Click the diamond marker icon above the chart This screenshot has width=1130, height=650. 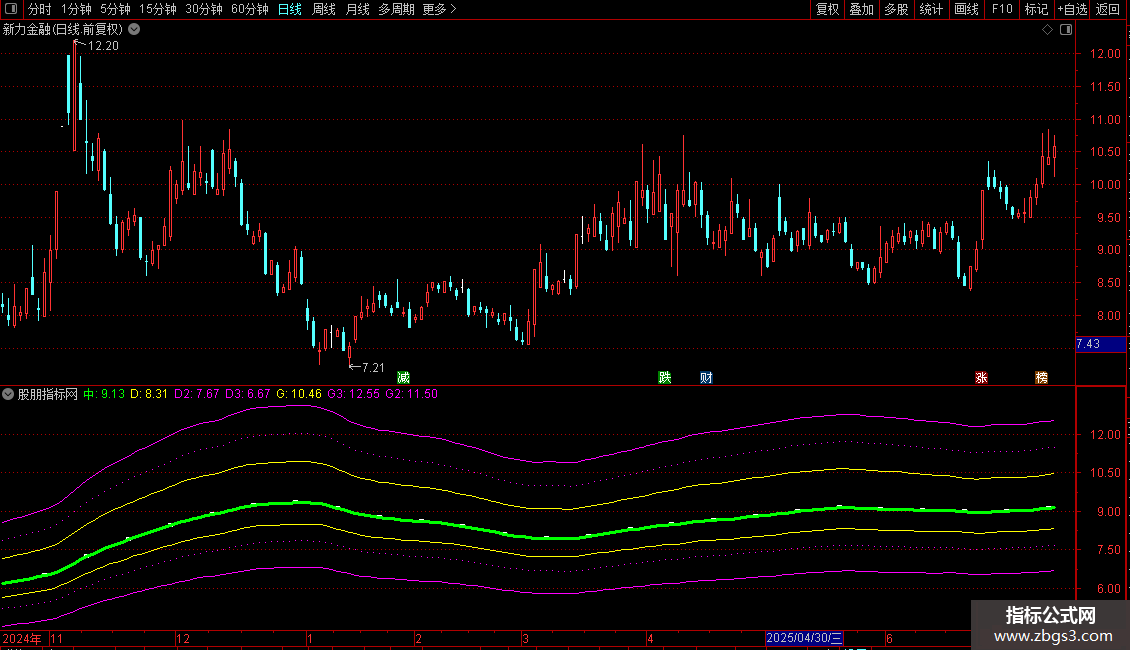(x=1048, y=30)
